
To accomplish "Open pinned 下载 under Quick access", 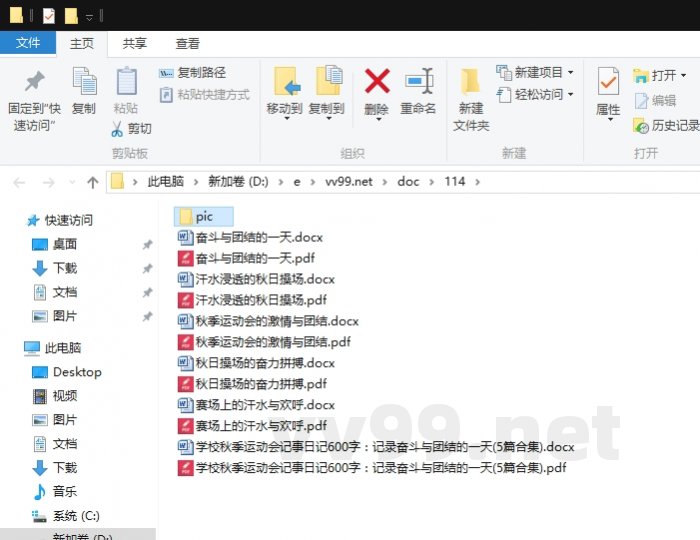I will click(54, 268).
